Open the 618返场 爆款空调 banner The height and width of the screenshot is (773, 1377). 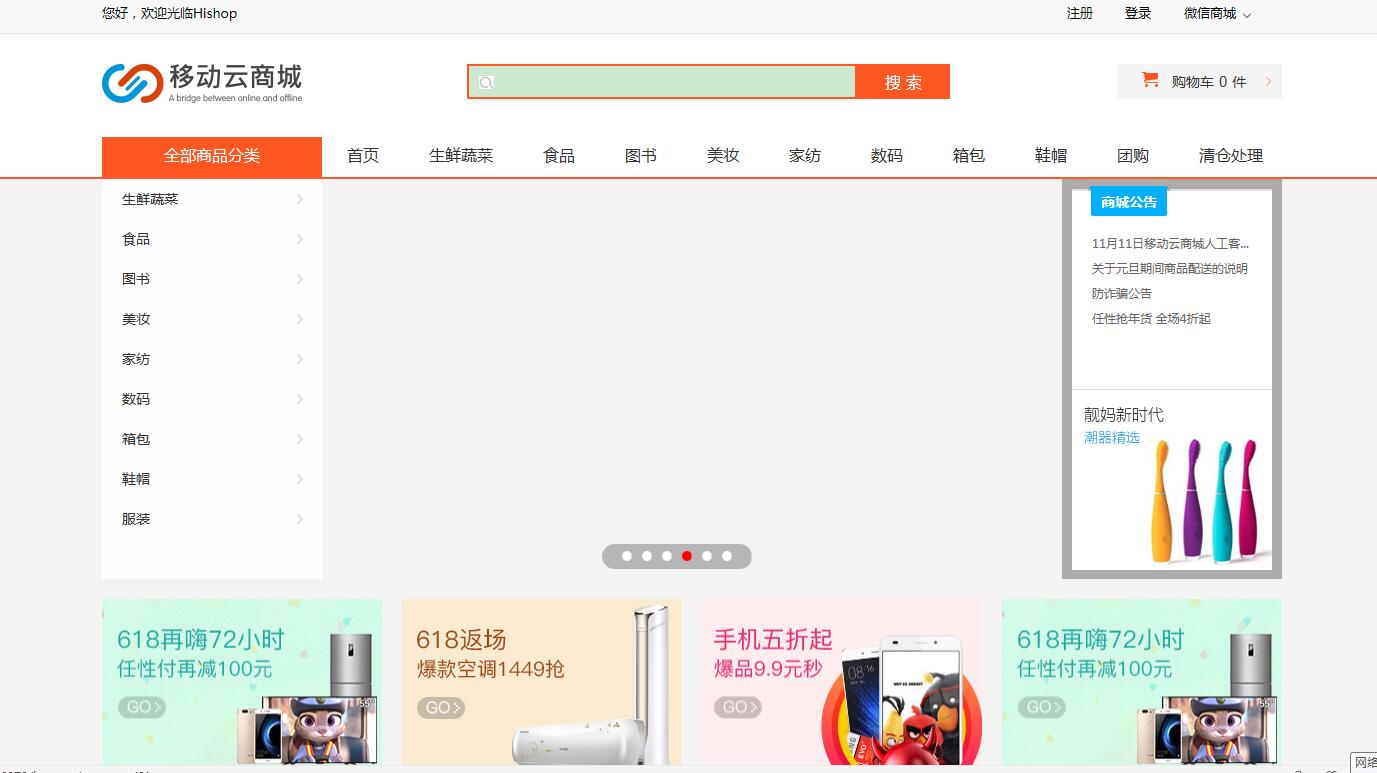[x=542, y=682]
